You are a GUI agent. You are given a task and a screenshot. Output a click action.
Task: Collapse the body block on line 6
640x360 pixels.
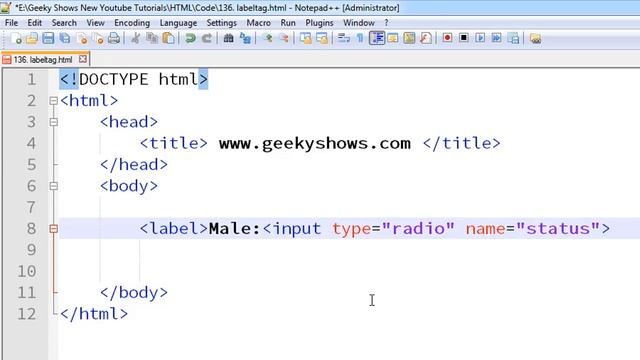[x=53, y=186]
